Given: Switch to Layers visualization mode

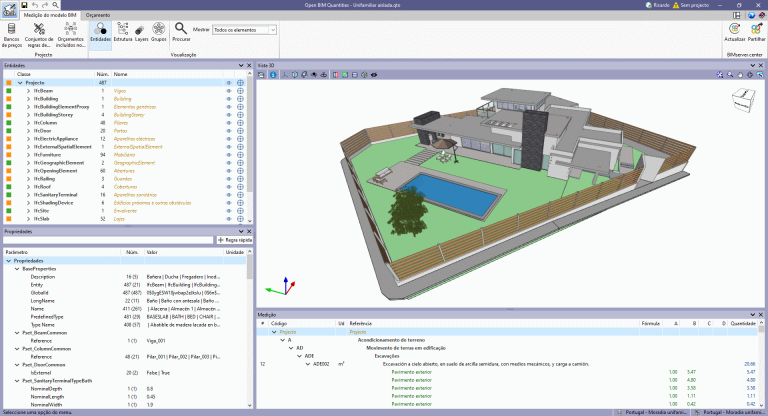Looking at the screenshot, I should (141, 30).
